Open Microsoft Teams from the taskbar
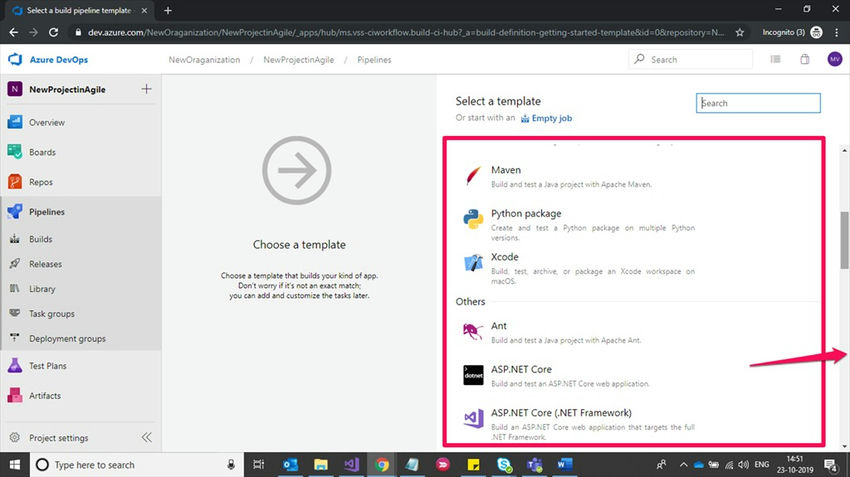Viewport: 850px width, 477px height. pos(535,465)
